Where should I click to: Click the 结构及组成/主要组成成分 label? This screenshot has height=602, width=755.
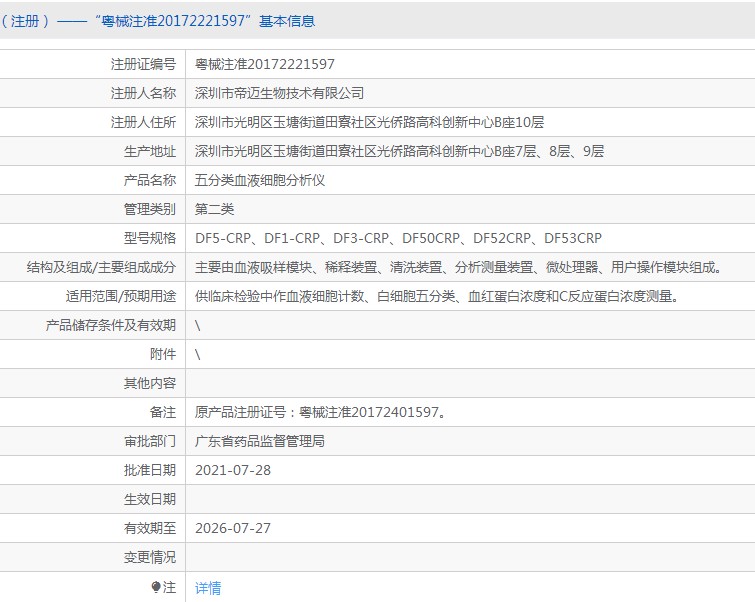click(x=101, y=267)
